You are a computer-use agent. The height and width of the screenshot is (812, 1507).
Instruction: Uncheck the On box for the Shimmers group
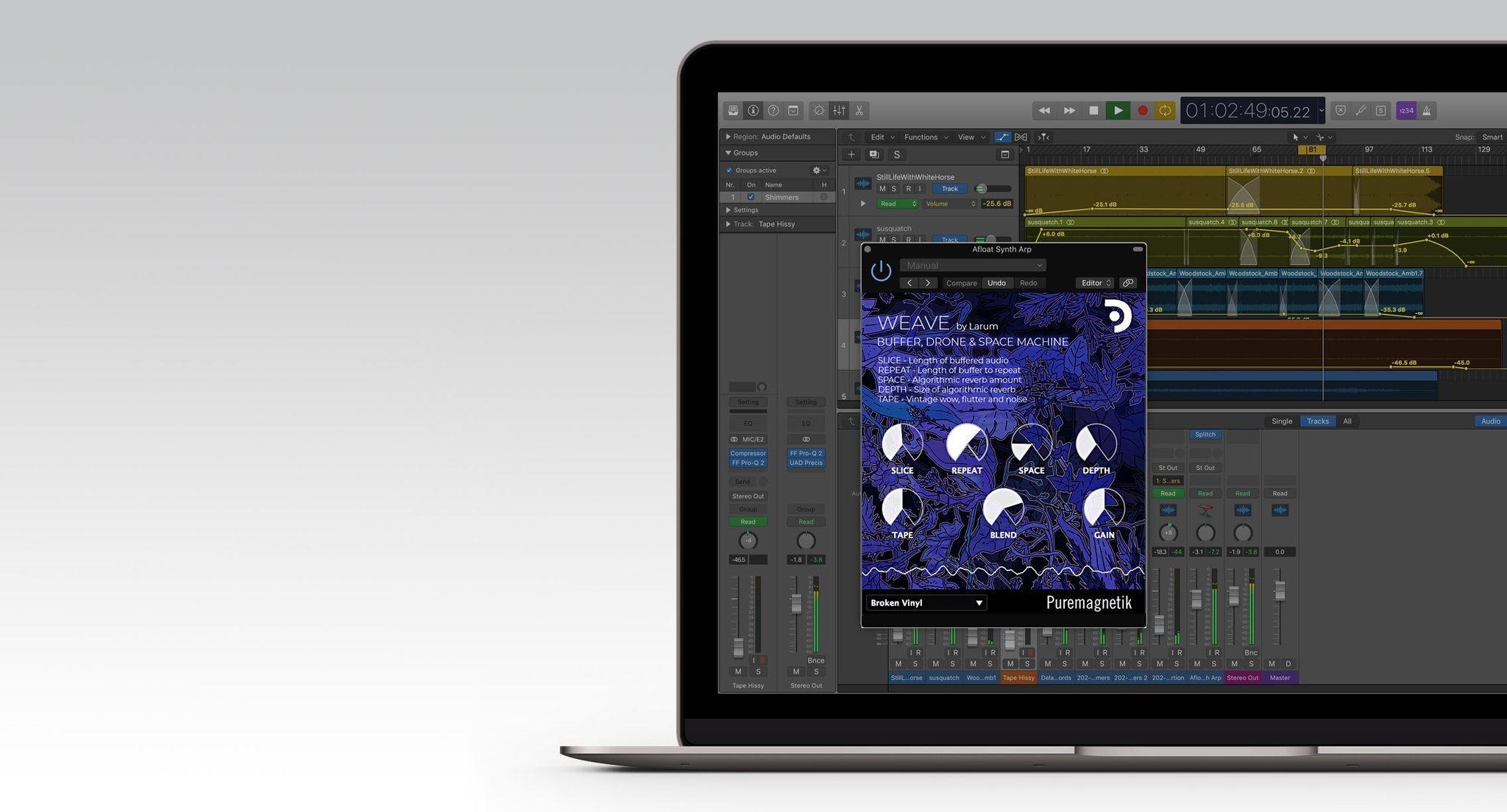pos(751,197)
